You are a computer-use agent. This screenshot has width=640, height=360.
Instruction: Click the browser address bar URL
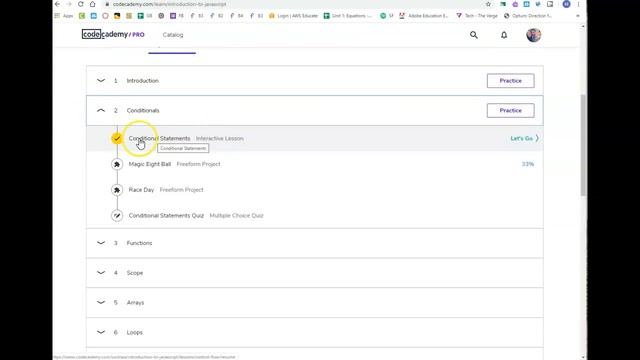[169, 4]
